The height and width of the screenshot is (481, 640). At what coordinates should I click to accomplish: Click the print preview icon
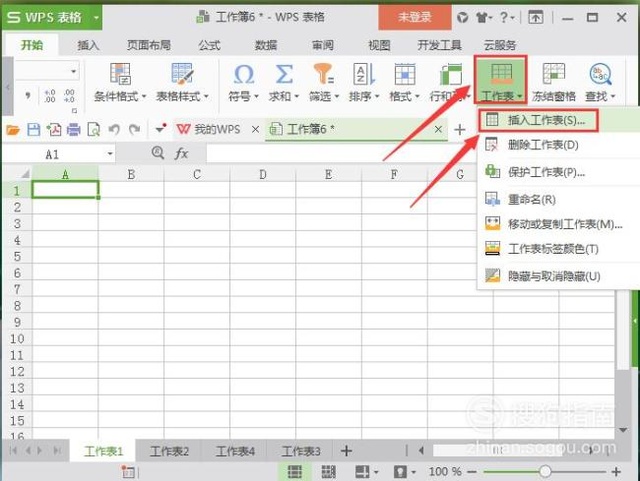tap(94, 130)
